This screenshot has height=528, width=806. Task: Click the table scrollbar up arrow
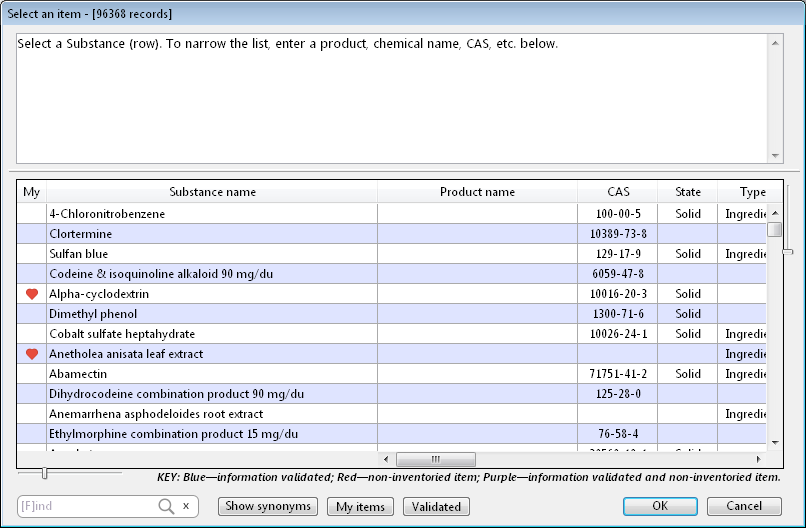point(775,213)
